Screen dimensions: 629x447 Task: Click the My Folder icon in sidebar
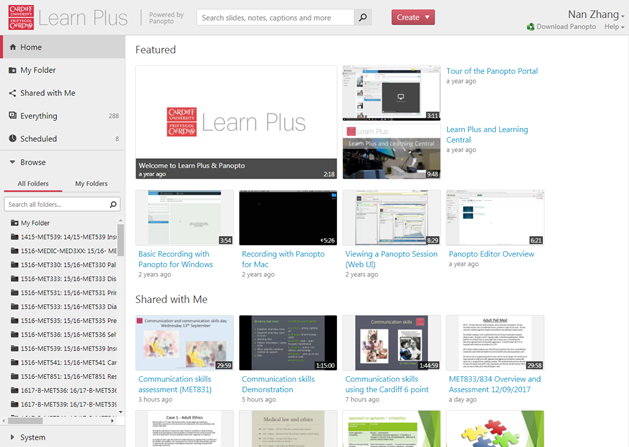coord(13,70)
